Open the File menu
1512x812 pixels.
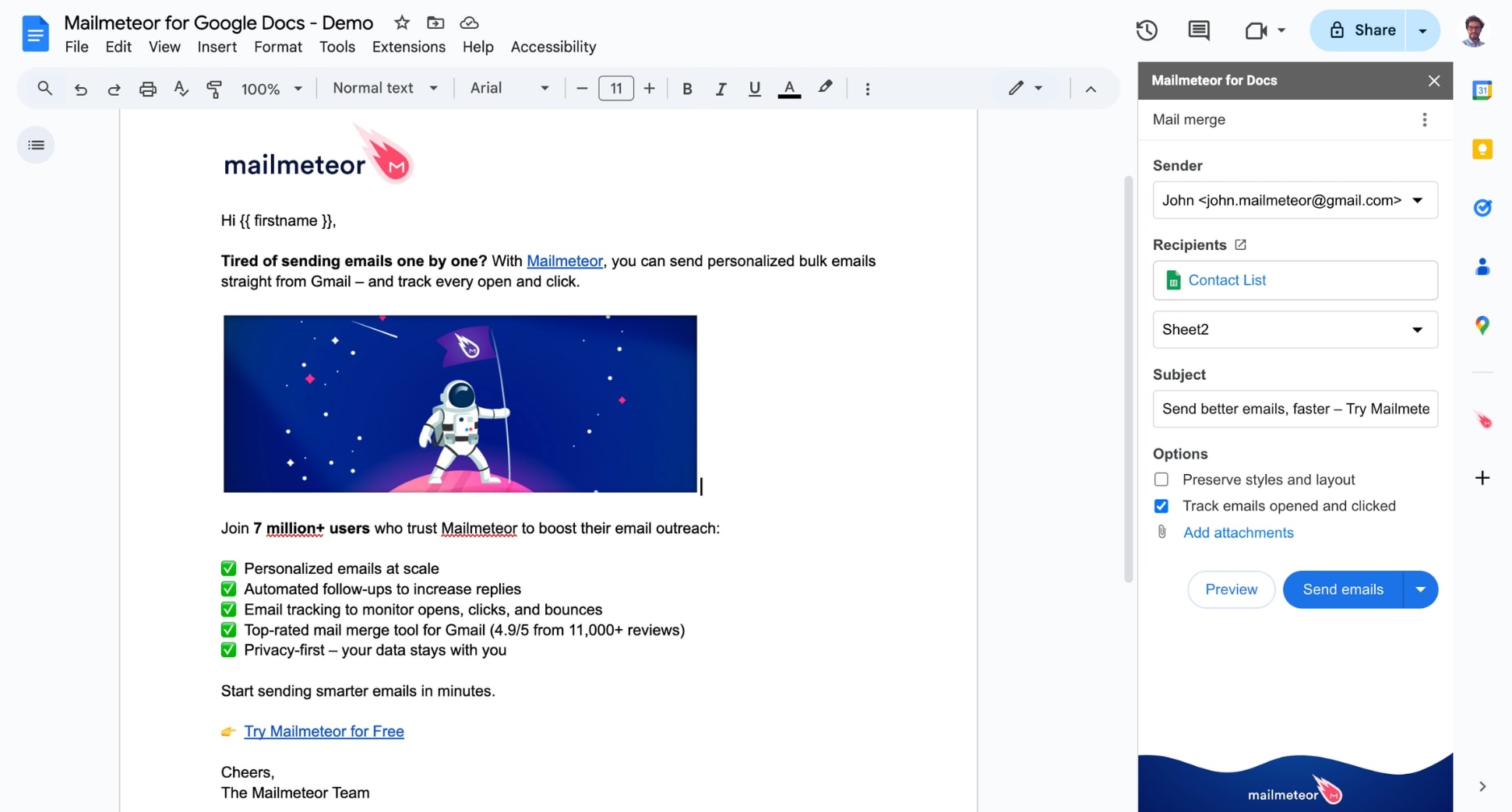click(x=76, y=47)
